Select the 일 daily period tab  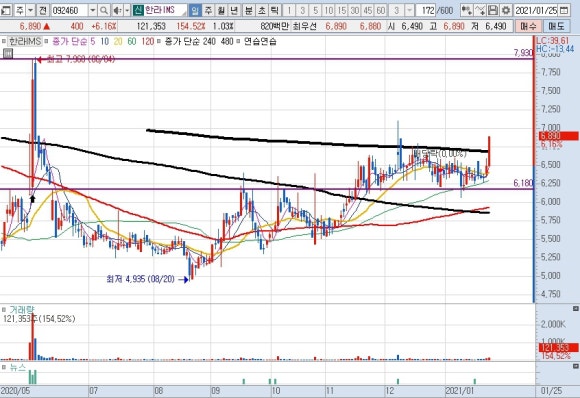pos(195,10)
